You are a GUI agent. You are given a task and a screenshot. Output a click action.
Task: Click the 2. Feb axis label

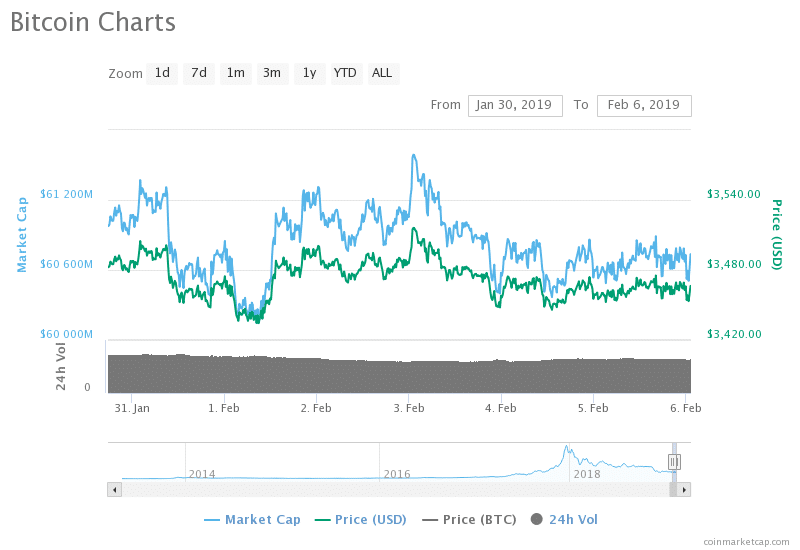tap(316, 408)
